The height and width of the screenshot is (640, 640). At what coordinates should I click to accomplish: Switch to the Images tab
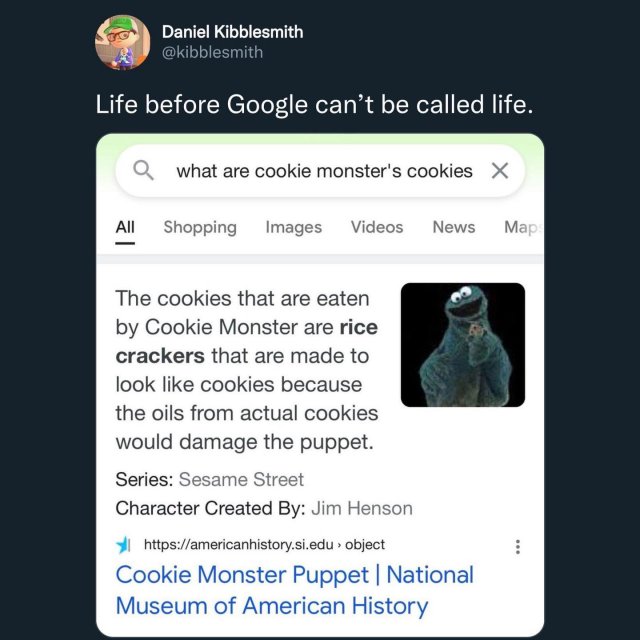click(293, 227)
